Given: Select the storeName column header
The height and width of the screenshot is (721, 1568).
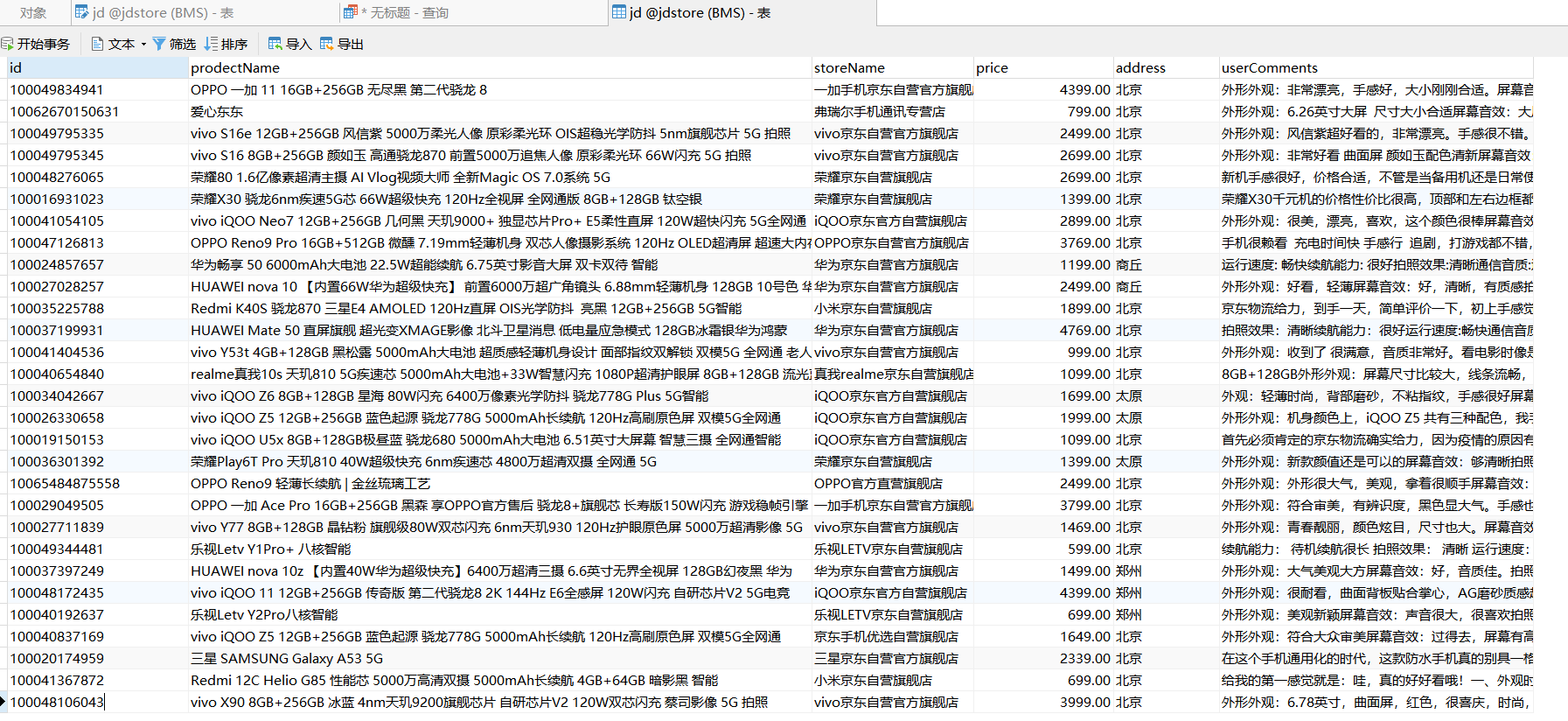Looking at the screenshot, I should point(893,68).
